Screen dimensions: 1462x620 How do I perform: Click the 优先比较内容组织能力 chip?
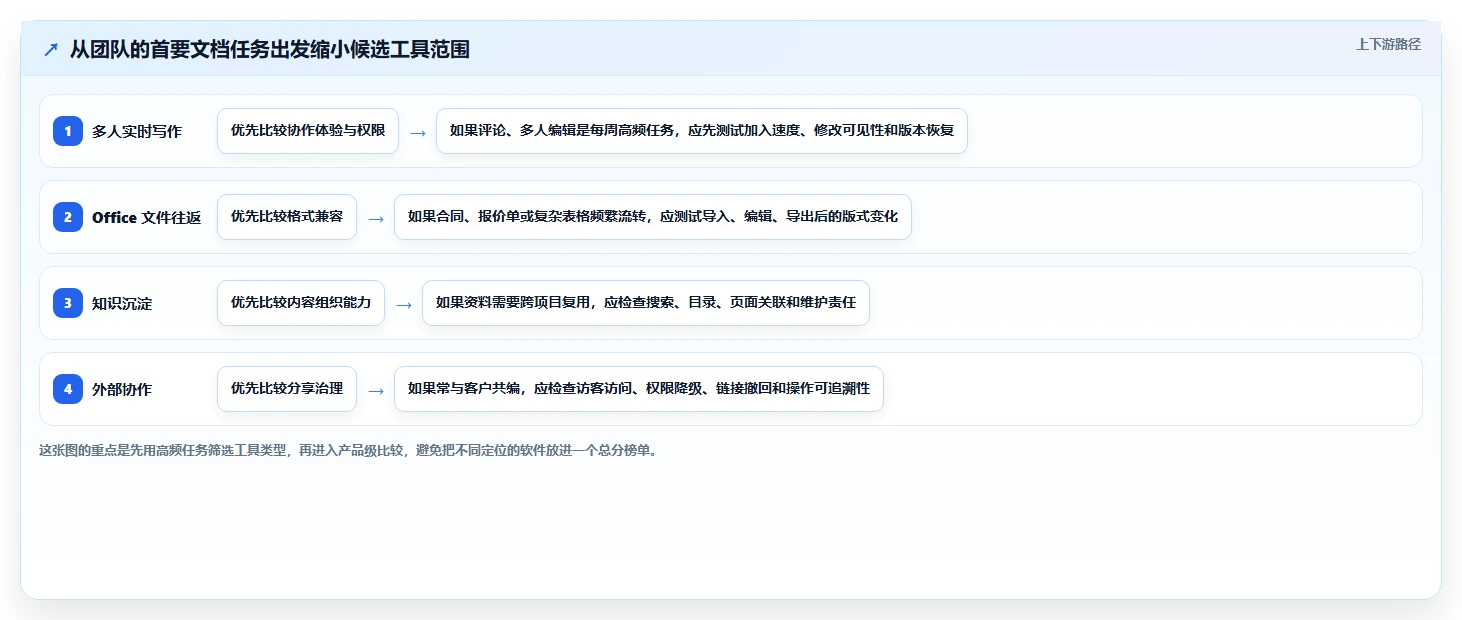[x=301, y=303]
